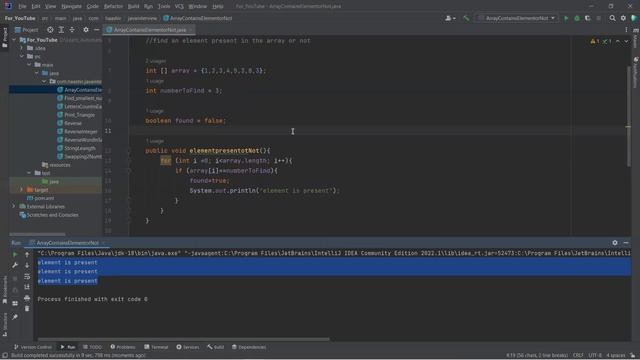Open the Problems tool window button
The image size is (640, 360).
[x=123, y=347]
